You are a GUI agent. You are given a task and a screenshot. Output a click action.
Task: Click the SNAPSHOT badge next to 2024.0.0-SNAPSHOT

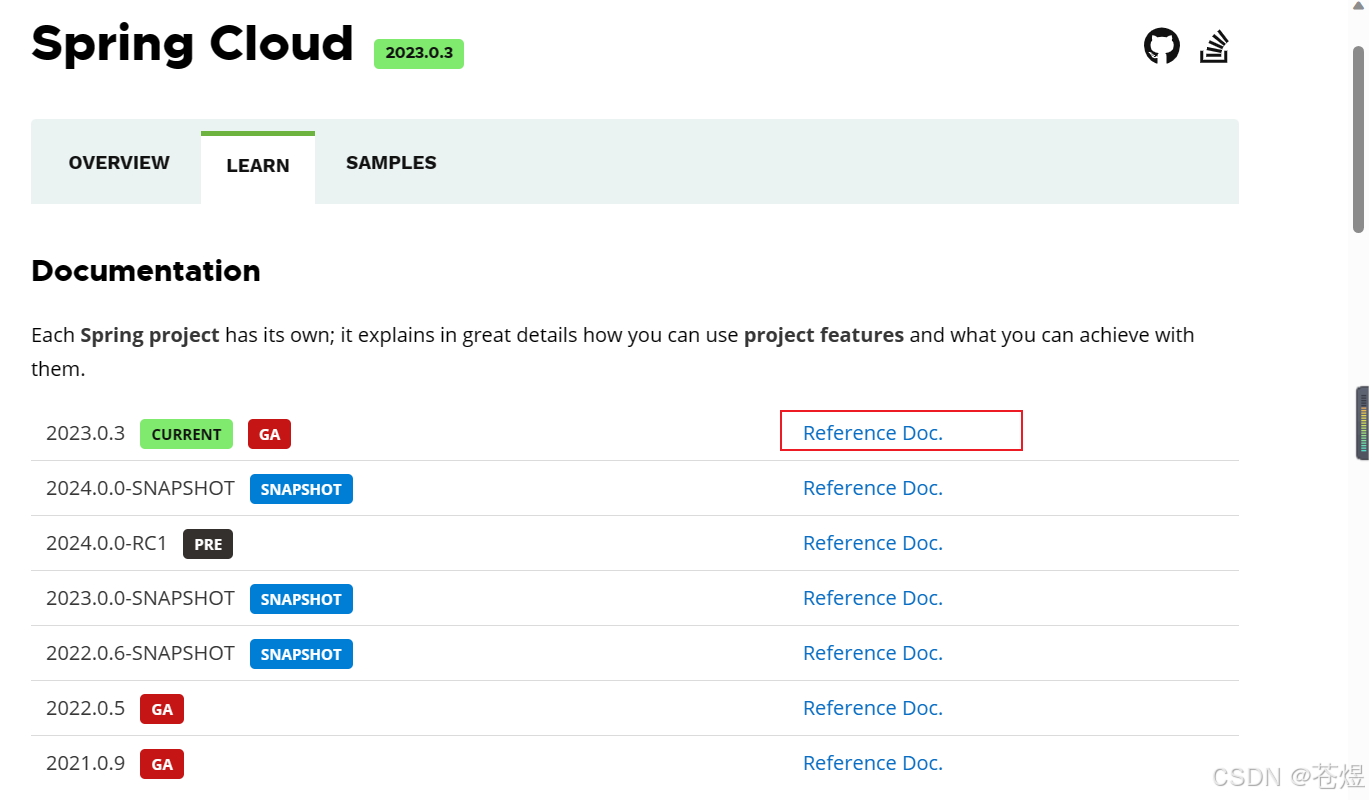301,489
